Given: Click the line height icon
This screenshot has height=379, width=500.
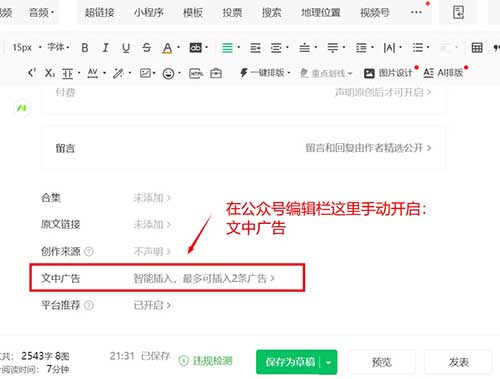Looking at the screenshot, I should coord(361,48).
